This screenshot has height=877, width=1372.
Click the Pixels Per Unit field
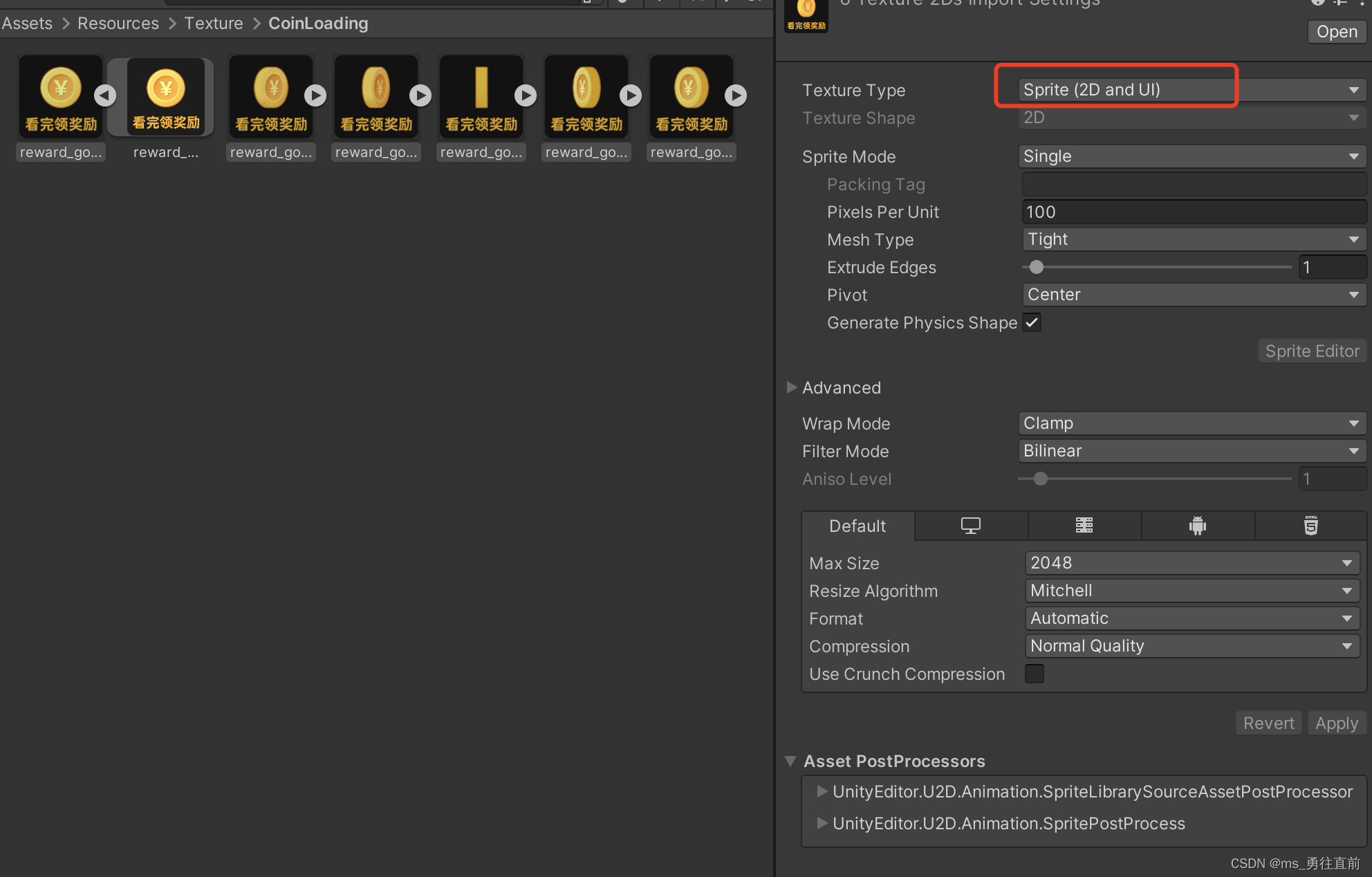pyautogui.click(x=1192, y=212)
